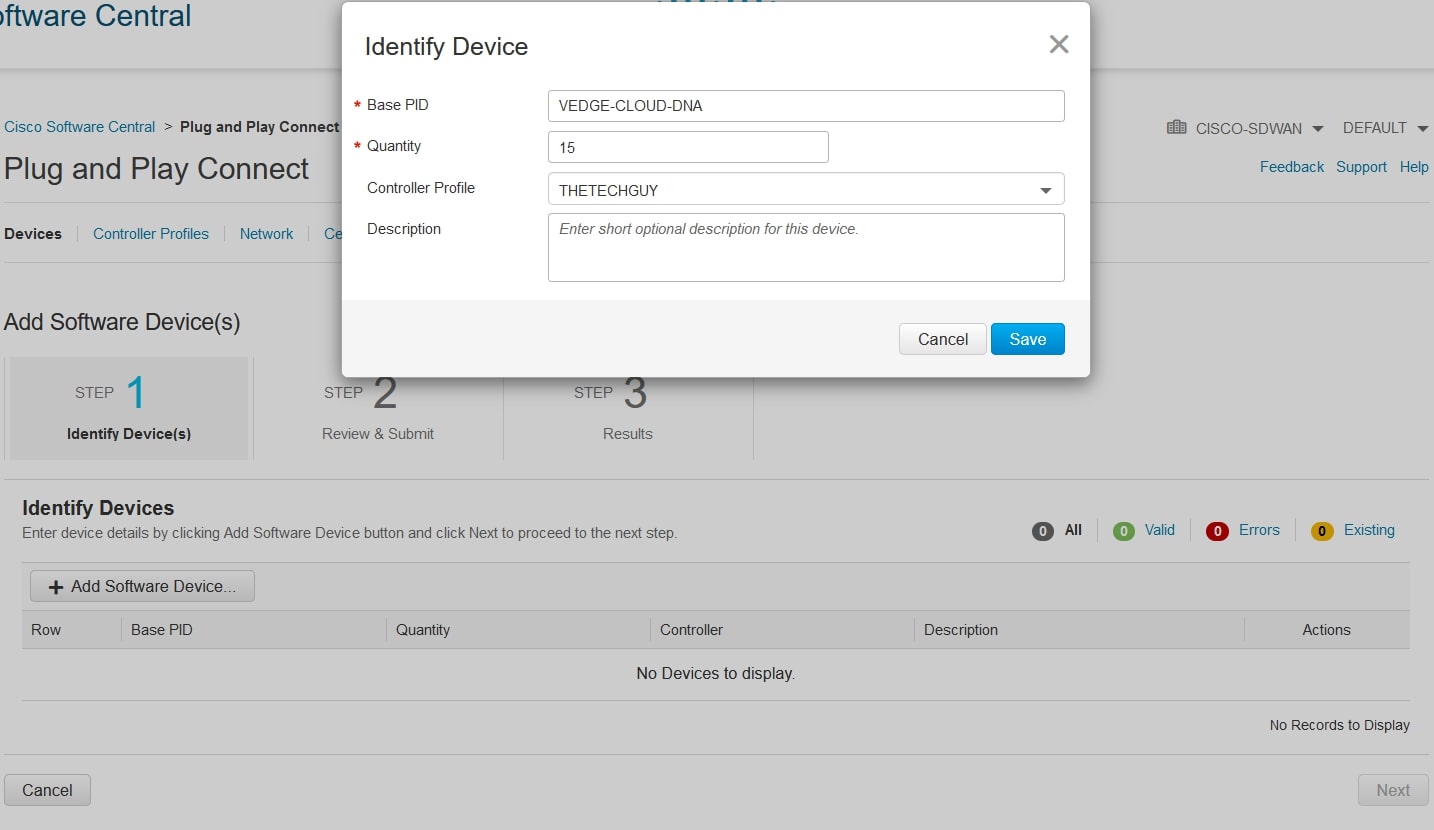1434x830 pixels.
Task: Select Step 1 Identify Device(s)
Action: tap(129, 408)
